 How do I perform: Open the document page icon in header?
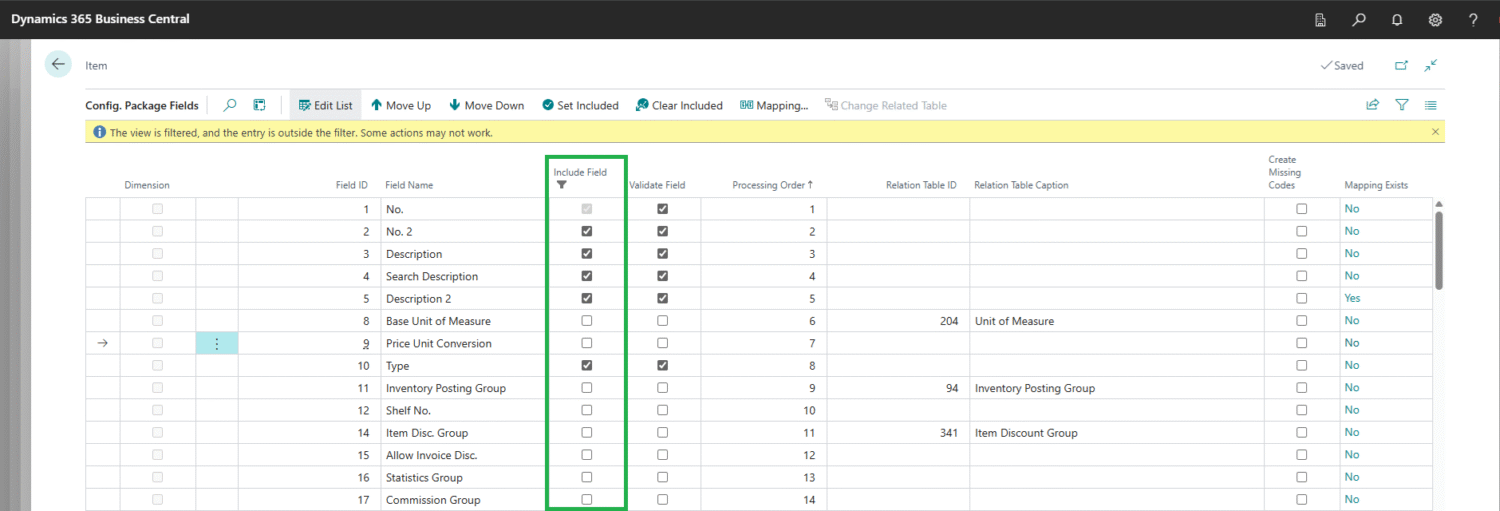1320,19
